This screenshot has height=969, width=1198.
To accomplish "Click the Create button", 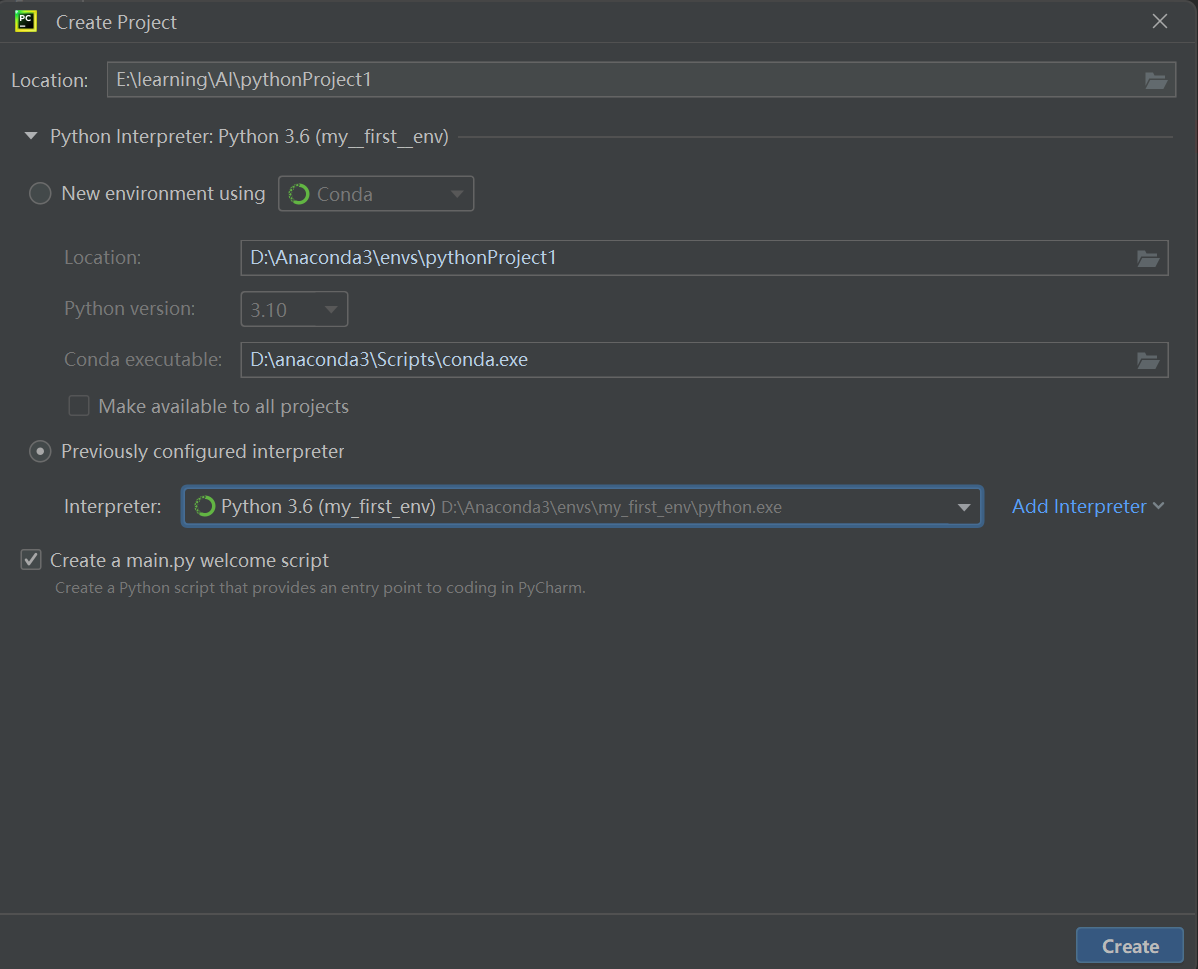I will pyautogui.click(x=1130, y=946).
